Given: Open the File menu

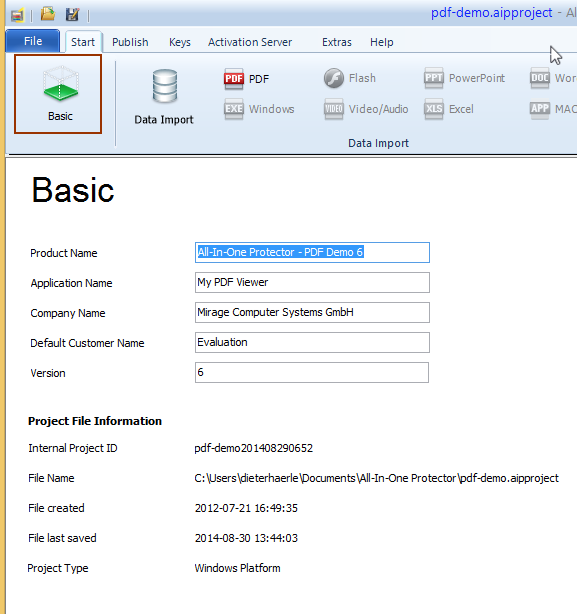Looking at the screenshot, I should click(33, 41).
